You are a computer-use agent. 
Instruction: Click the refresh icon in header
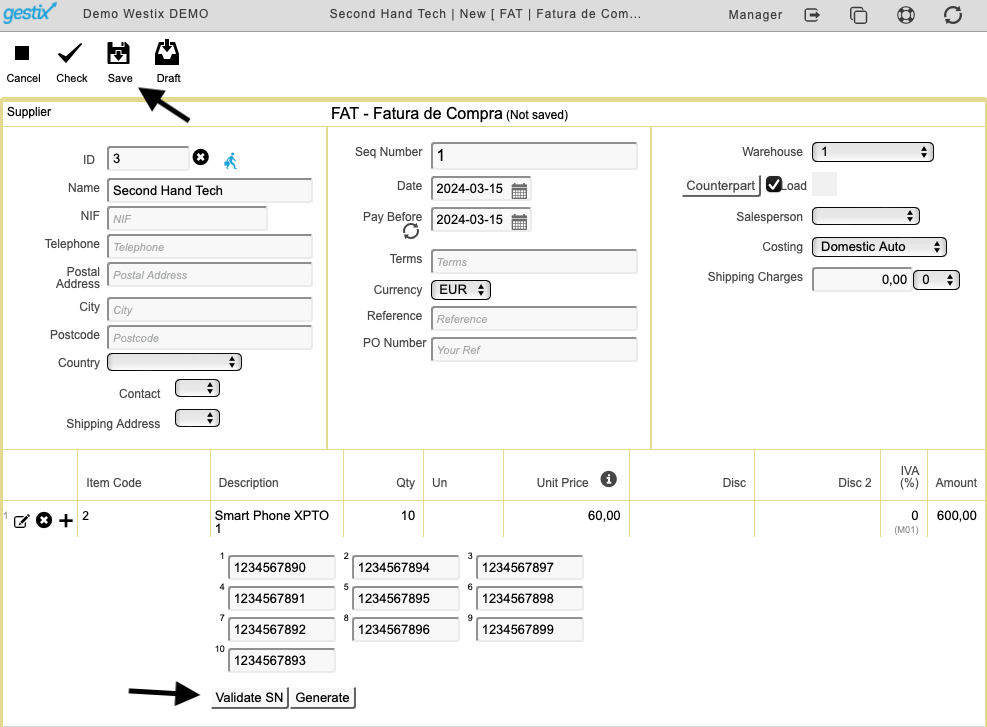[953, 14]
